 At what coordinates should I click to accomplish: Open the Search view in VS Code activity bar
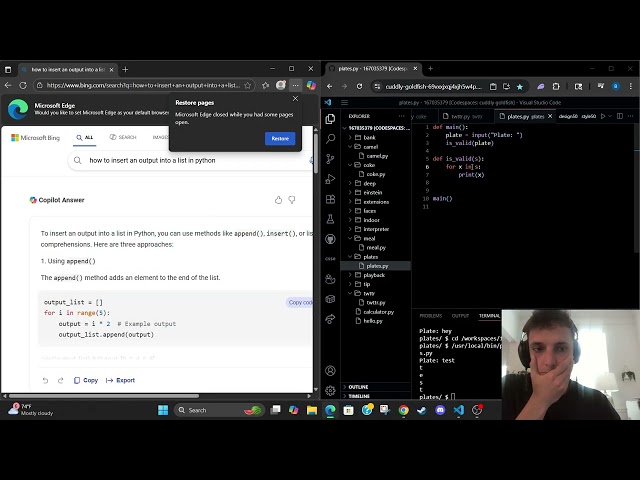point(330,139)
